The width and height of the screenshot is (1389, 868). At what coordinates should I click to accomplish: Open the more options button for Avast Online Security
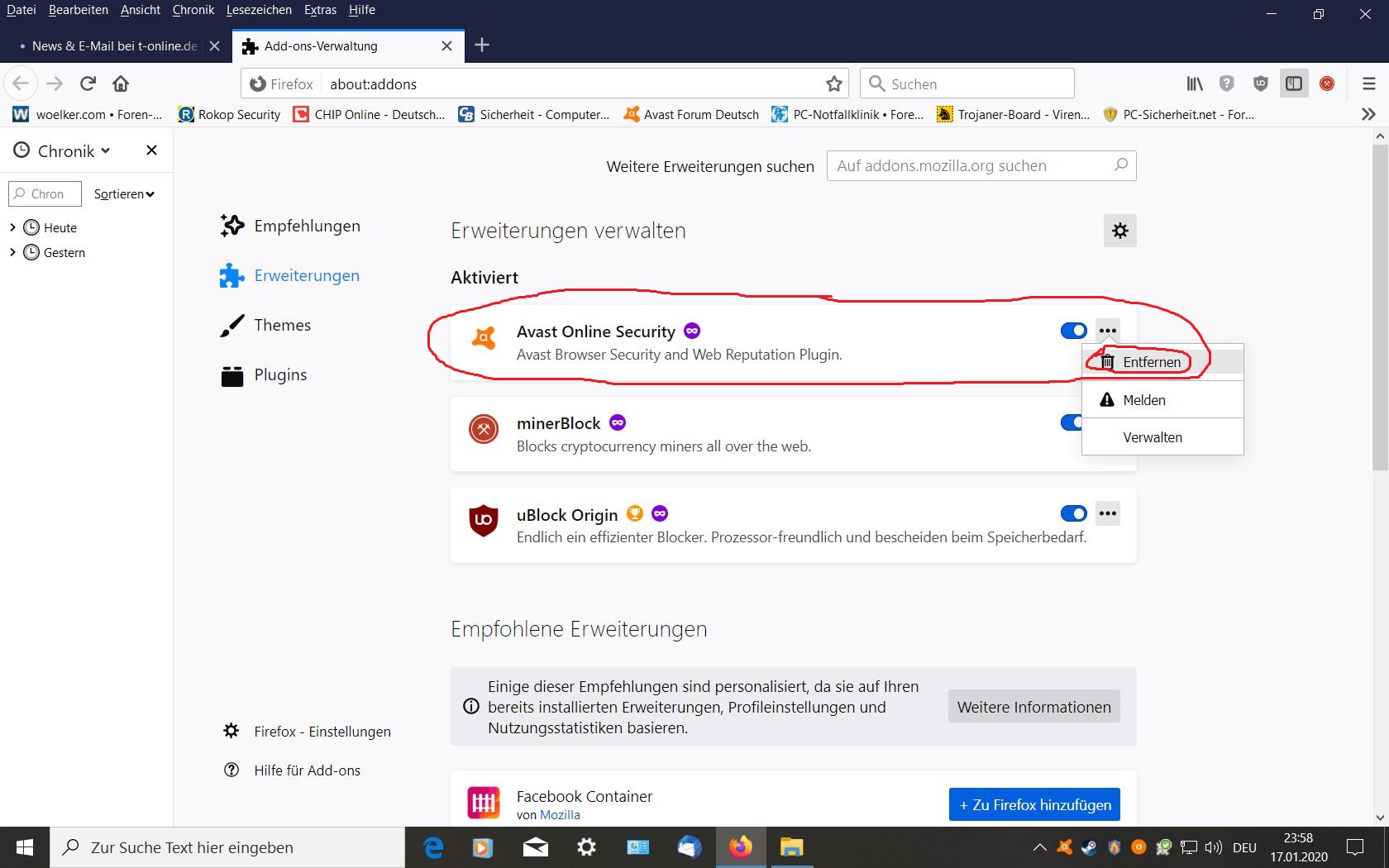[1108, 331]
